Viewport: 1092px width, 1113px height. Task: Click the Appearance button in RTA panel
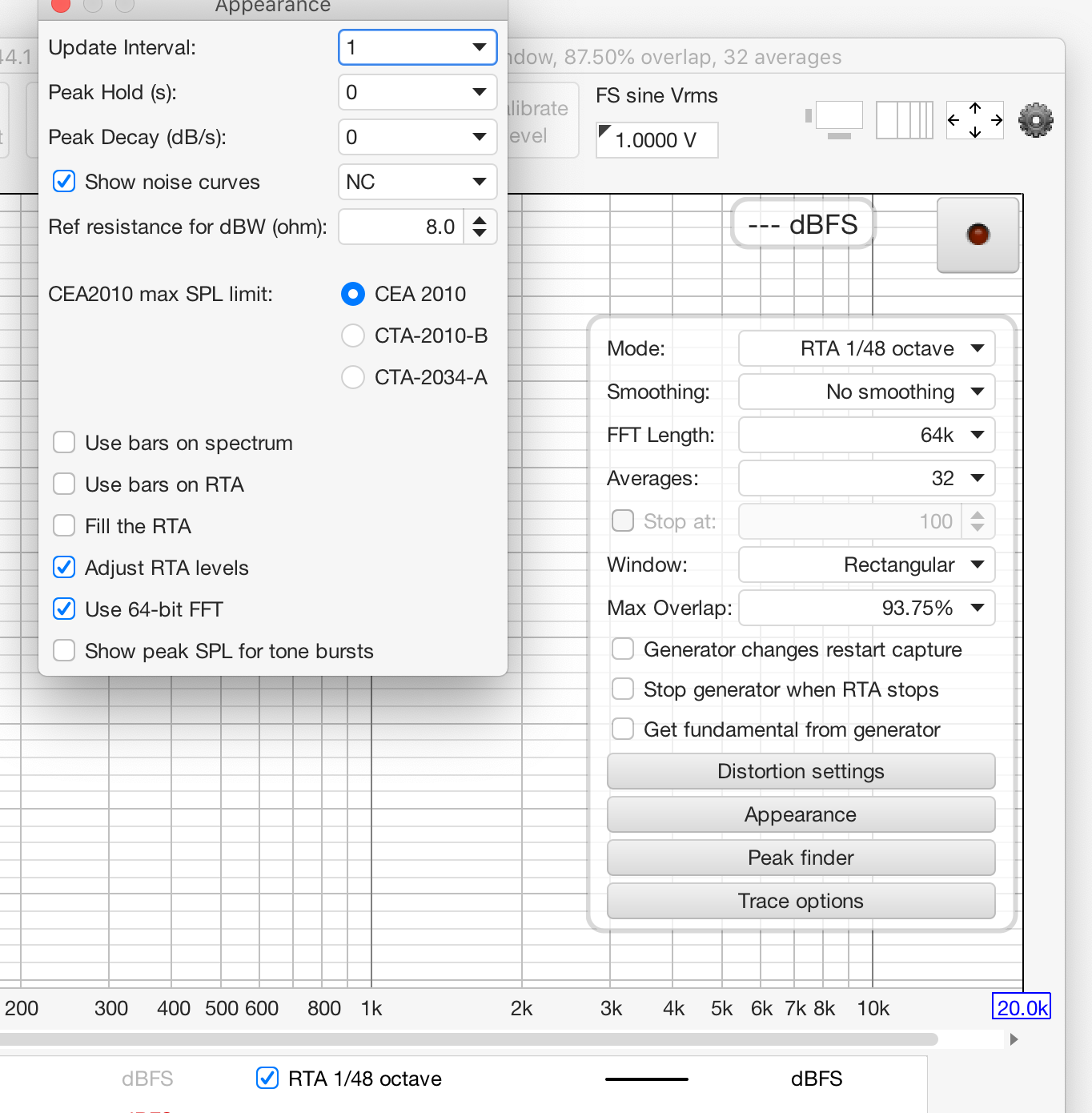(801, 814)
